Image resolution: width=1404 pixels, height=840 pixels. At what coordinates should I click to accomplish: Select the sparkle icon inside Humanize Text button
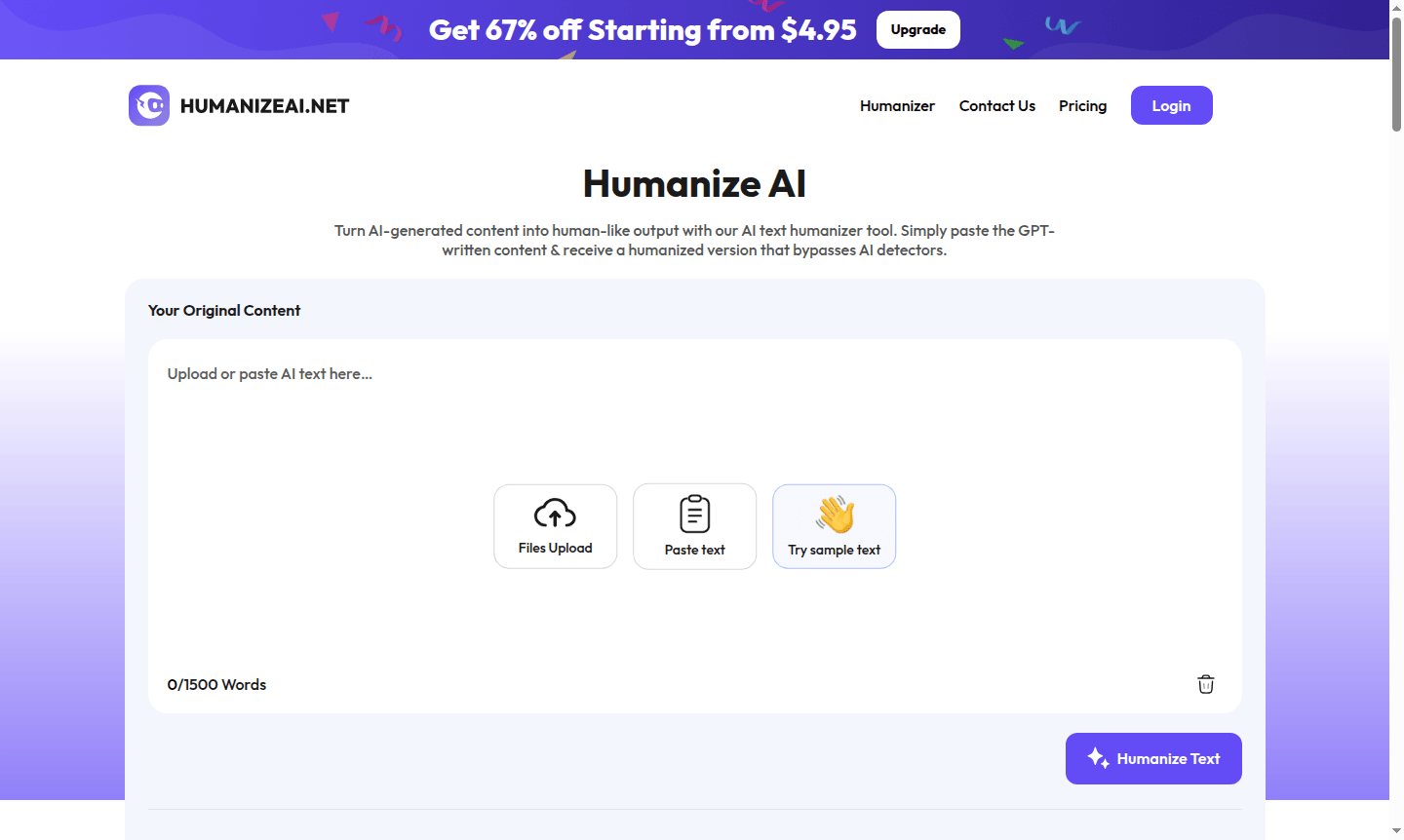[x=1096, y=758]
